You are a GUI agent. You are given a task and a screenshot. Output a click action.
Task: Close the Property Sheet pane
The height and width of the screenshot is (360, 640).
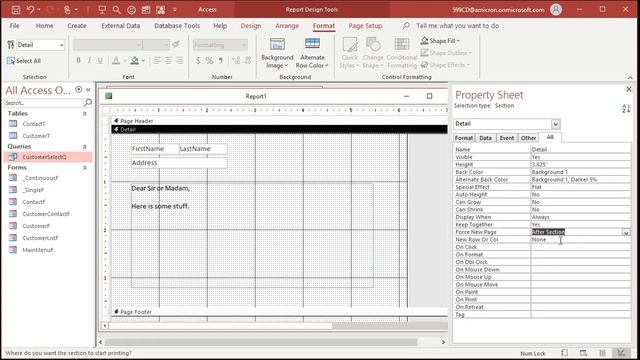pyautogui.click(x=629, y=89)
